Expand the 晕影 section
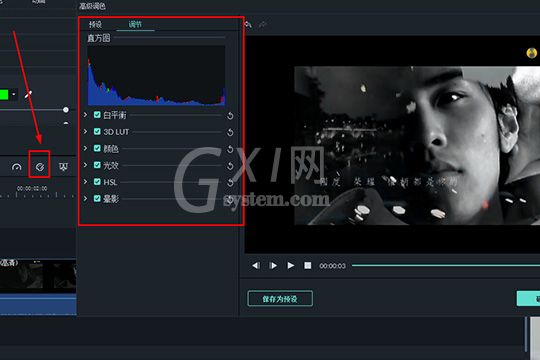Image resolution: width=540 pixels, height=360 pixels. [x=85, y=198]
